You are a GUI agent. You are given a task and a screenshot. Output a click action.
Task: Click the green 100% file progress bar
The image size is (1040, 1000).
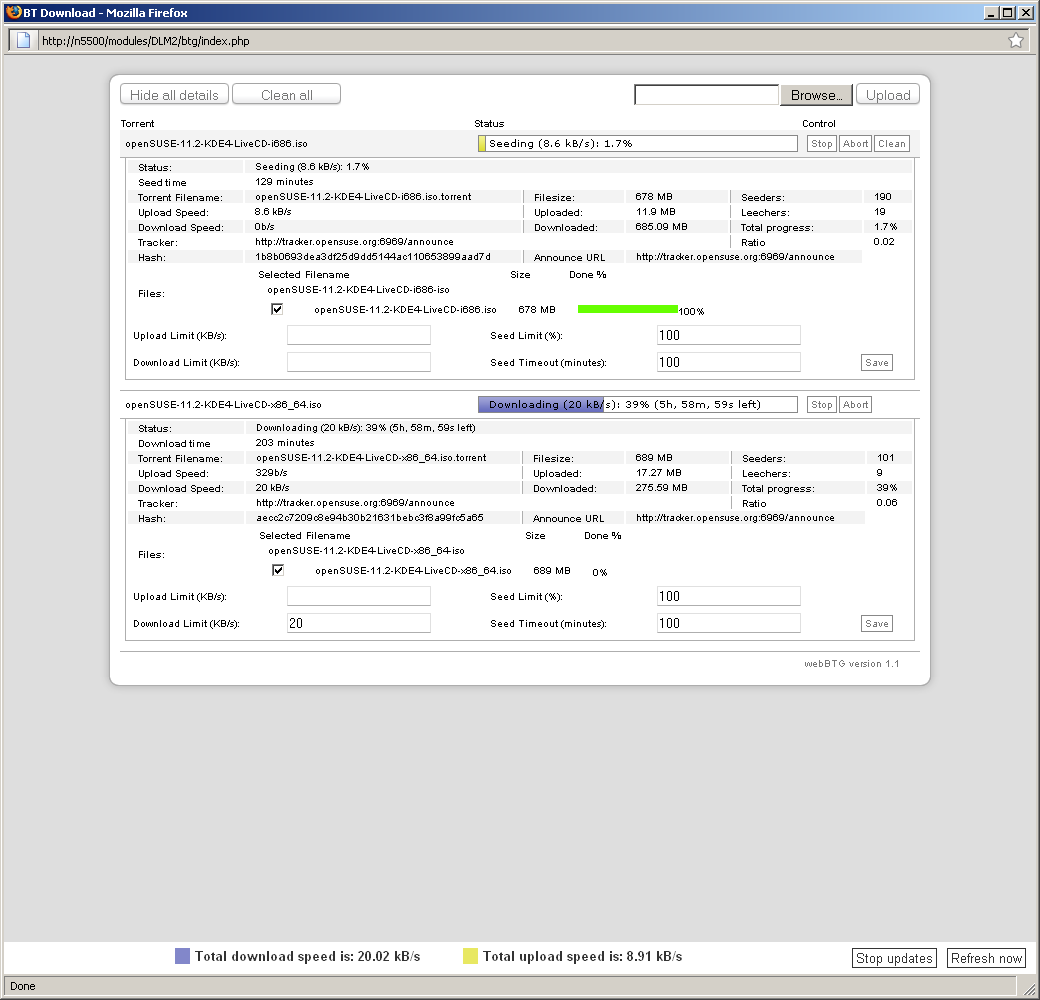click(x=627, y=309)
